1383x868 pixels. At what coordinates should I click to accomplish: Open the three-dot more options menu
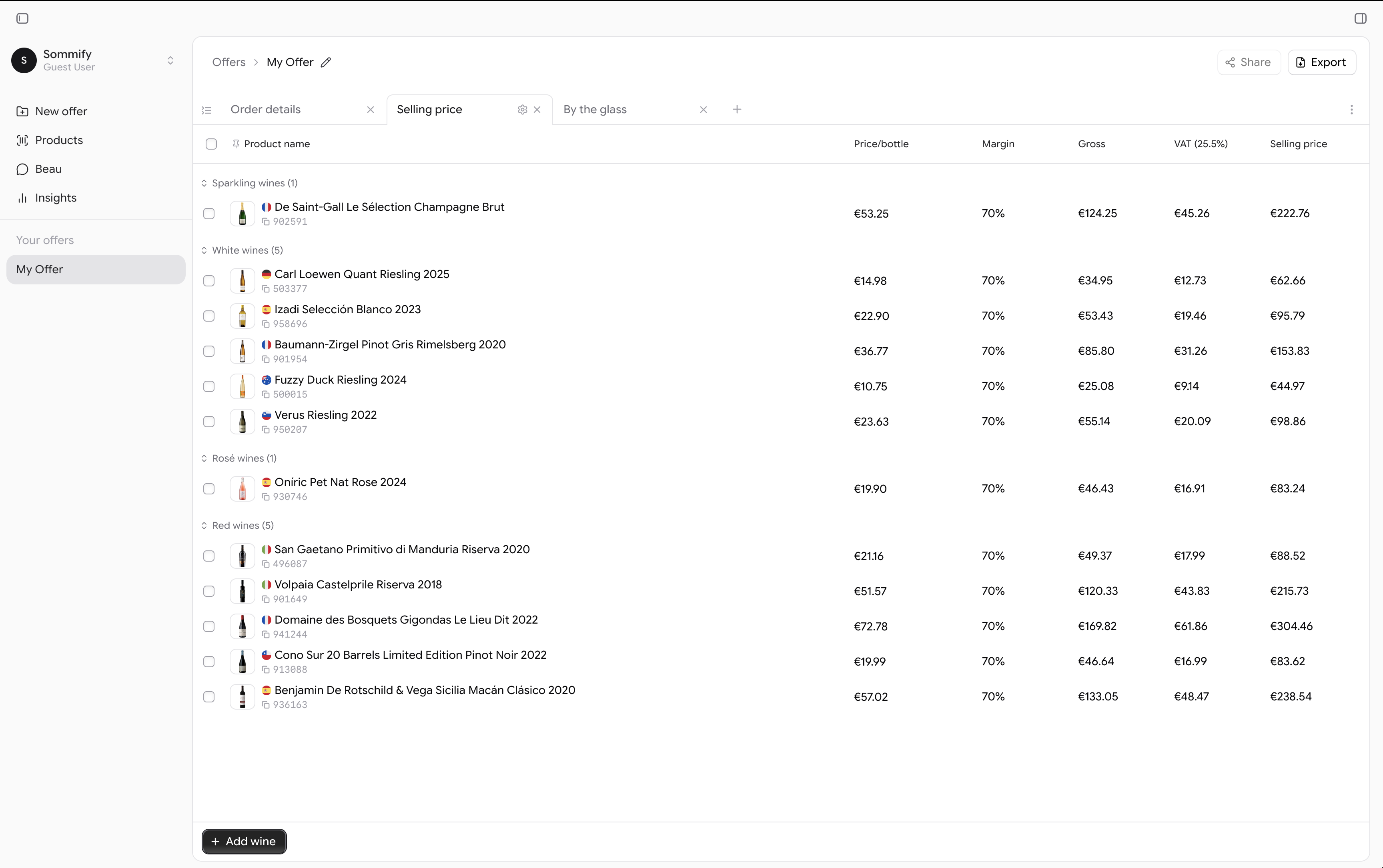[x=1351, y=110]
